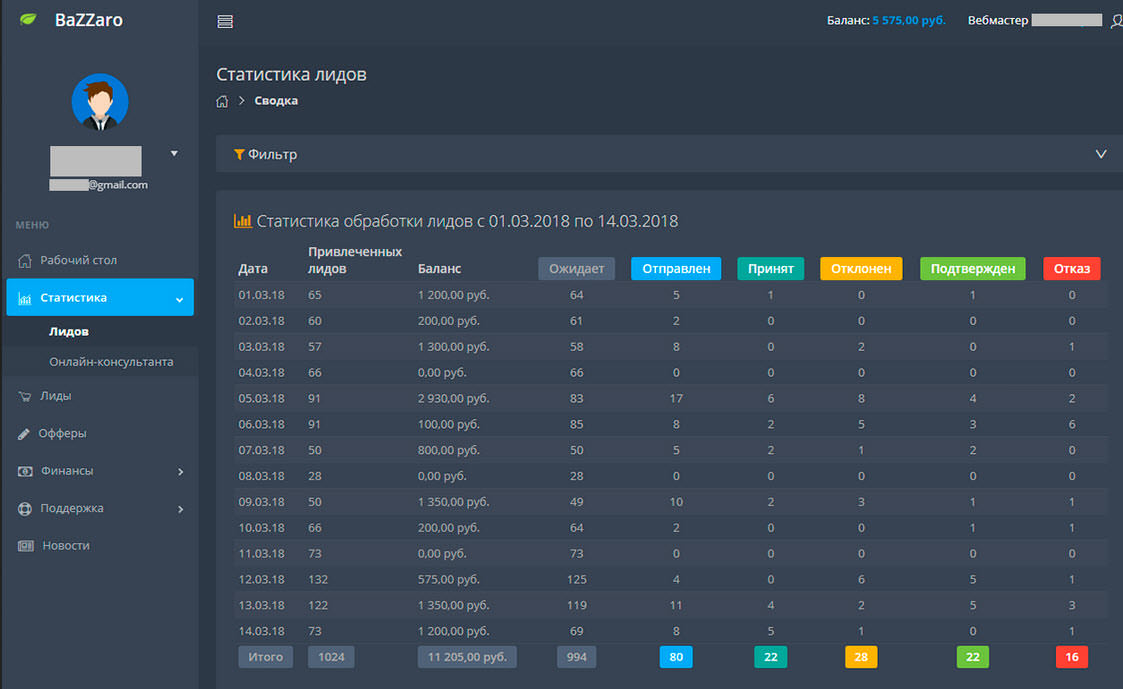Click the BaZZaro green leaf logo
Viewport: 1123px width, 689px height.
28,20
